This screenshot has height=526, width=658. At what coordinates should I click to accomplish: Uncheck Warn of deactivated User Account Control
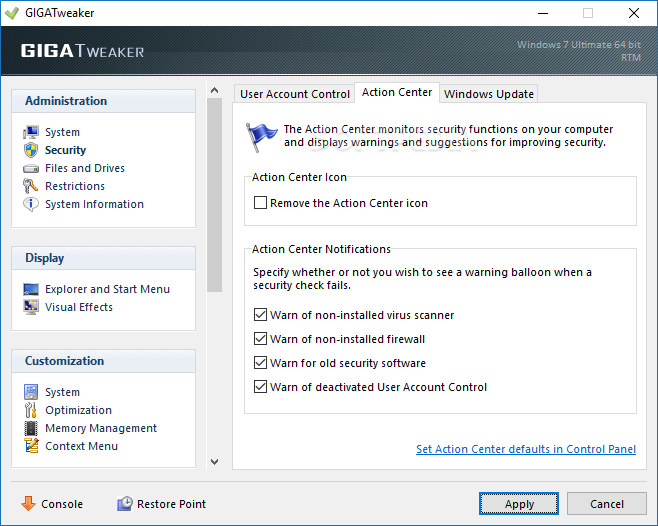point(260,386)
